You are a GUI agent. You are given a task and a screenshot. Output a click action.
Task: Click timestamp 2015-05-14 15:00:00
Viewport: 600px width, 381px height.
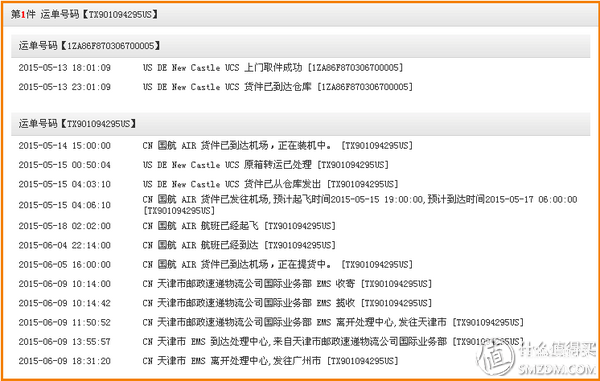click(x=65, y=146)
